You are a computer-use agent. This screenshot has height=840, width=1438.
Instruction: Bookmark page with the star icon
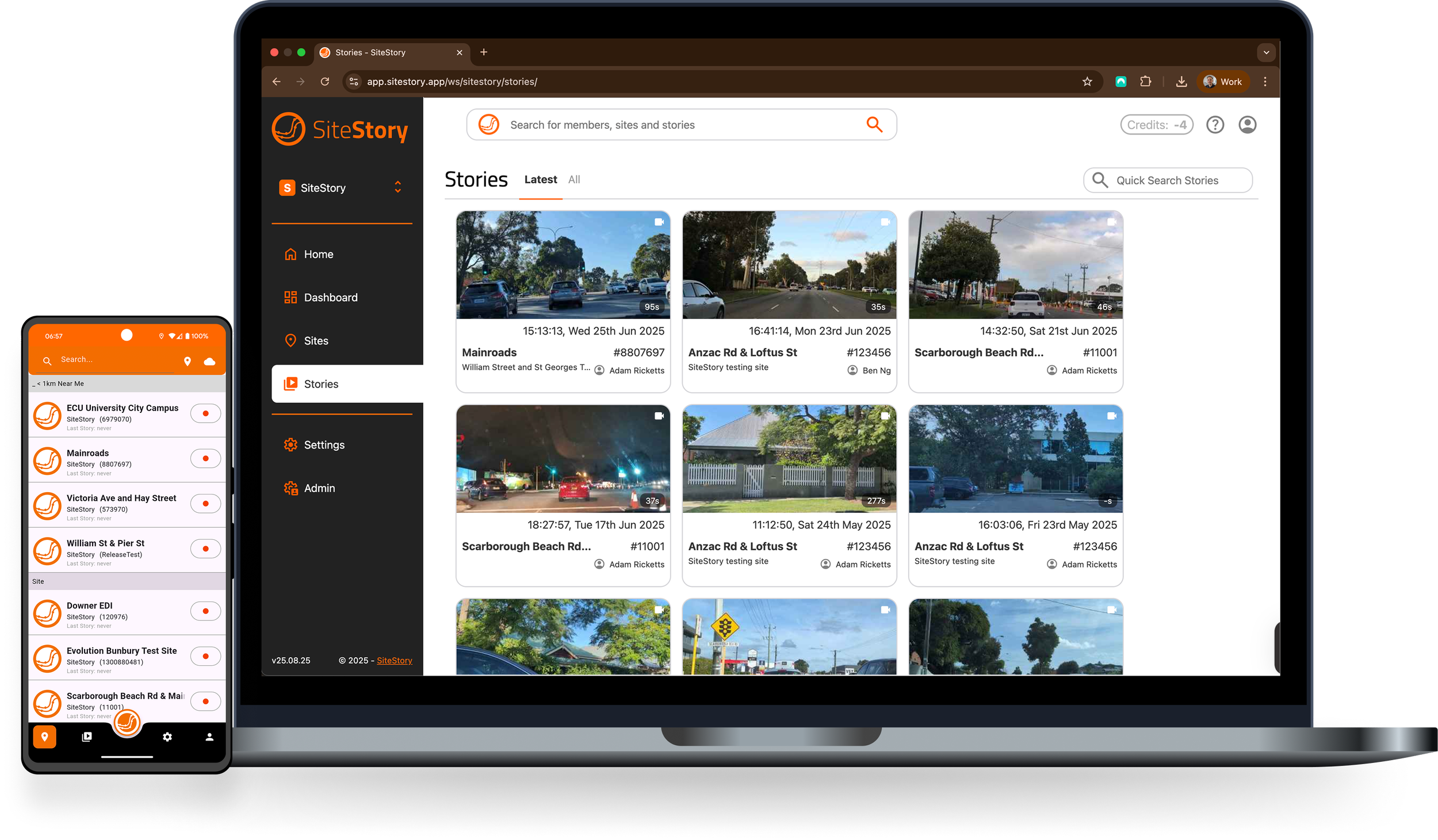click(1087, 82)
